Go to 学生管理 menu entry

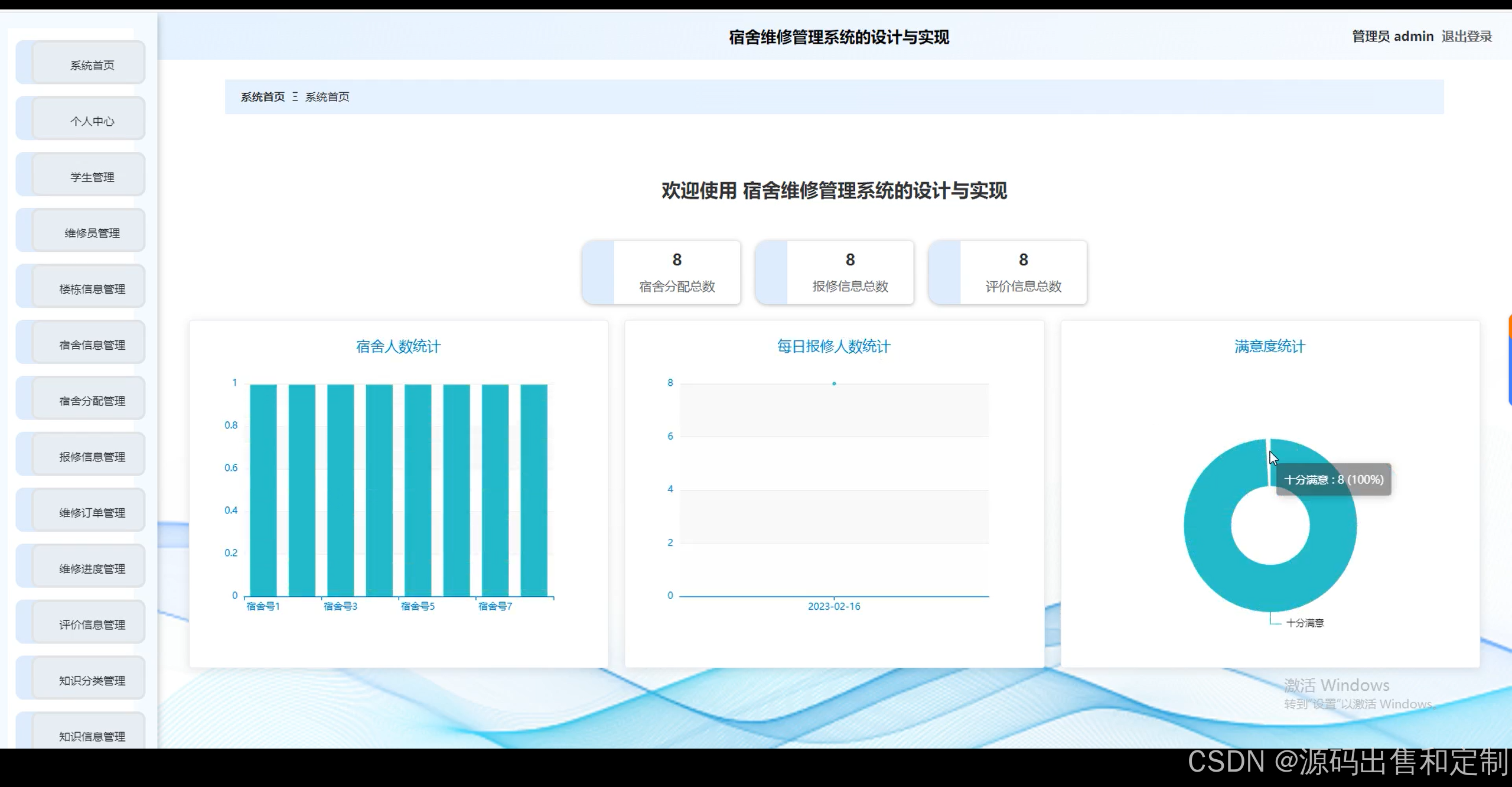(x=91, y=177)
